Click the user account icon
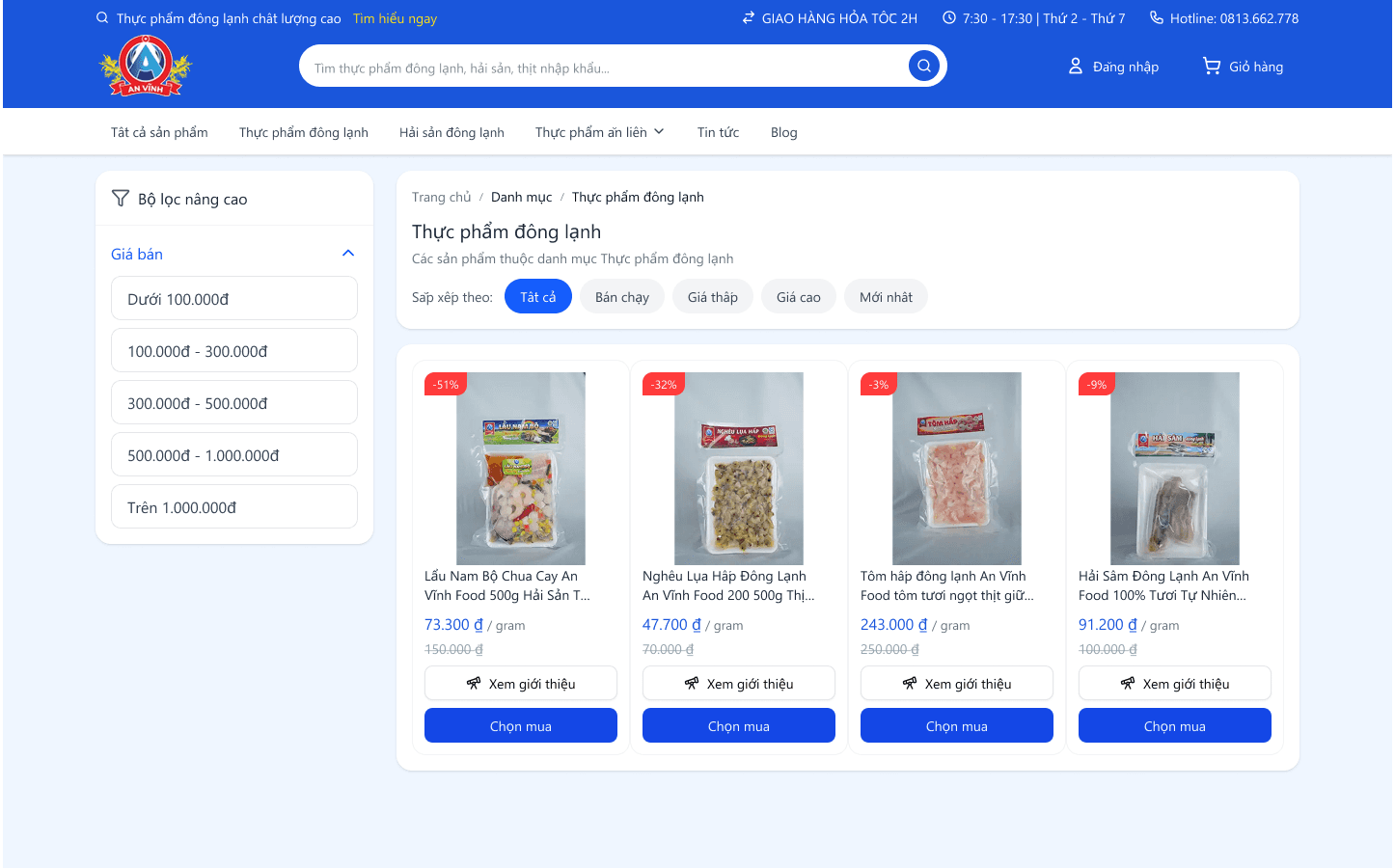The height and width of the screenshot is (868, 1395). (1076, 66)
